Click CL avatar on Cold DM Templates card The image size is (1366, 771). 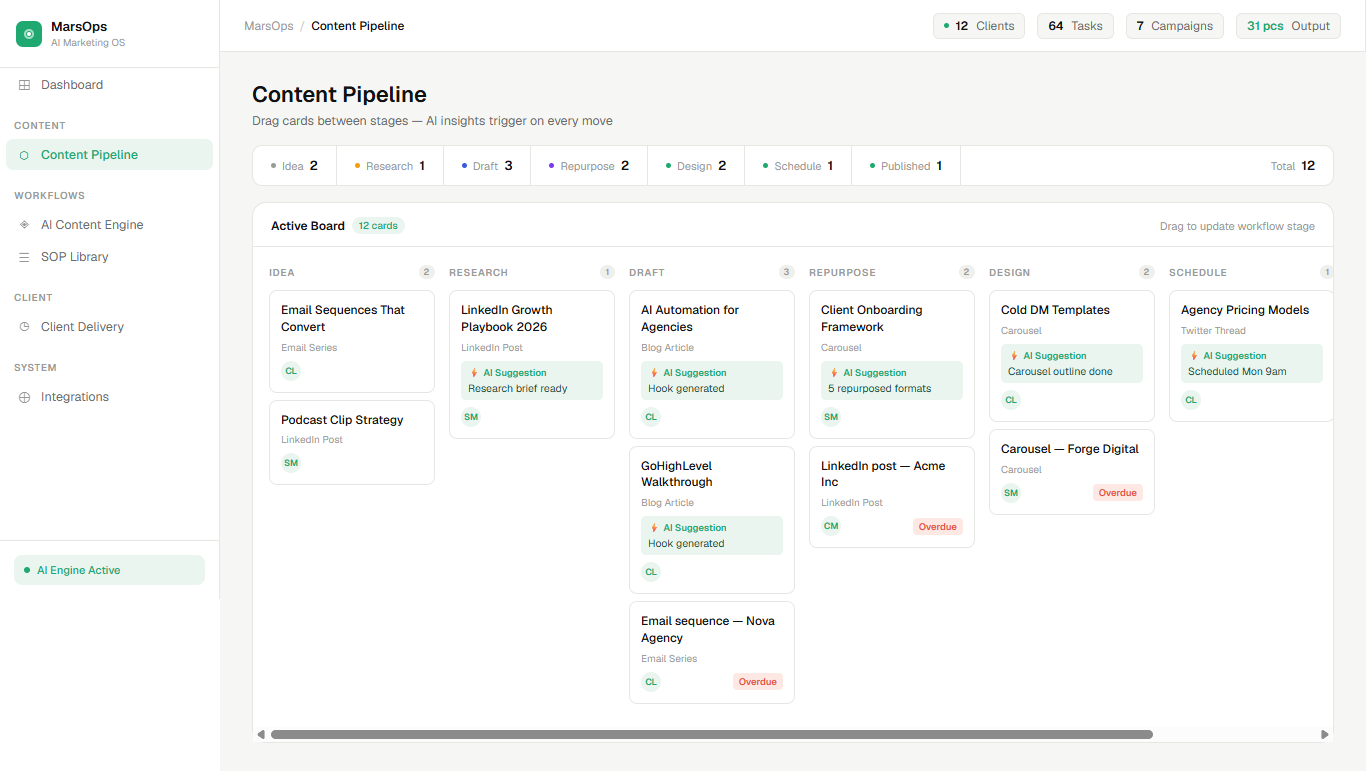[x=1011, y=400]
